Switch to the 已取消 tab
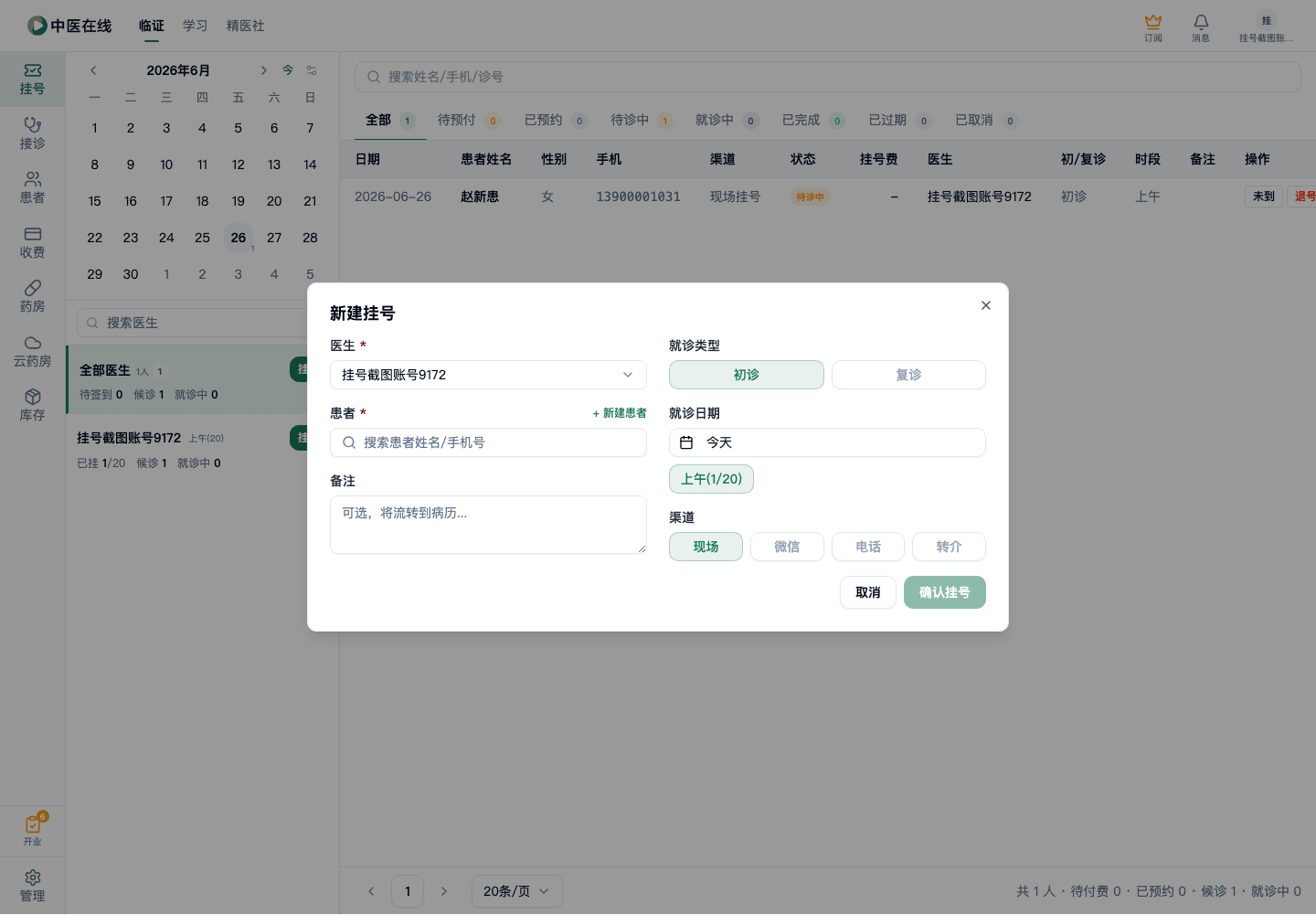 click(985, 121)
